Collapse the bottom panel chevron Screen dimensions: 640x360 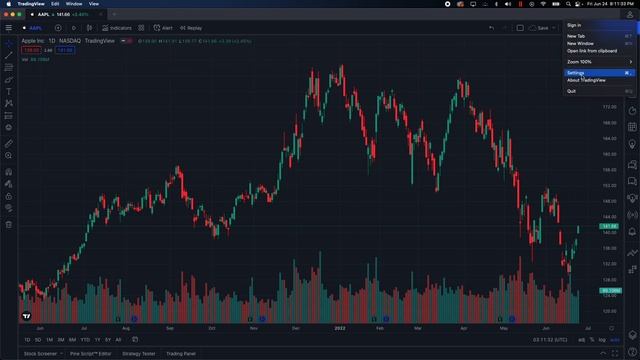[603, 353]
